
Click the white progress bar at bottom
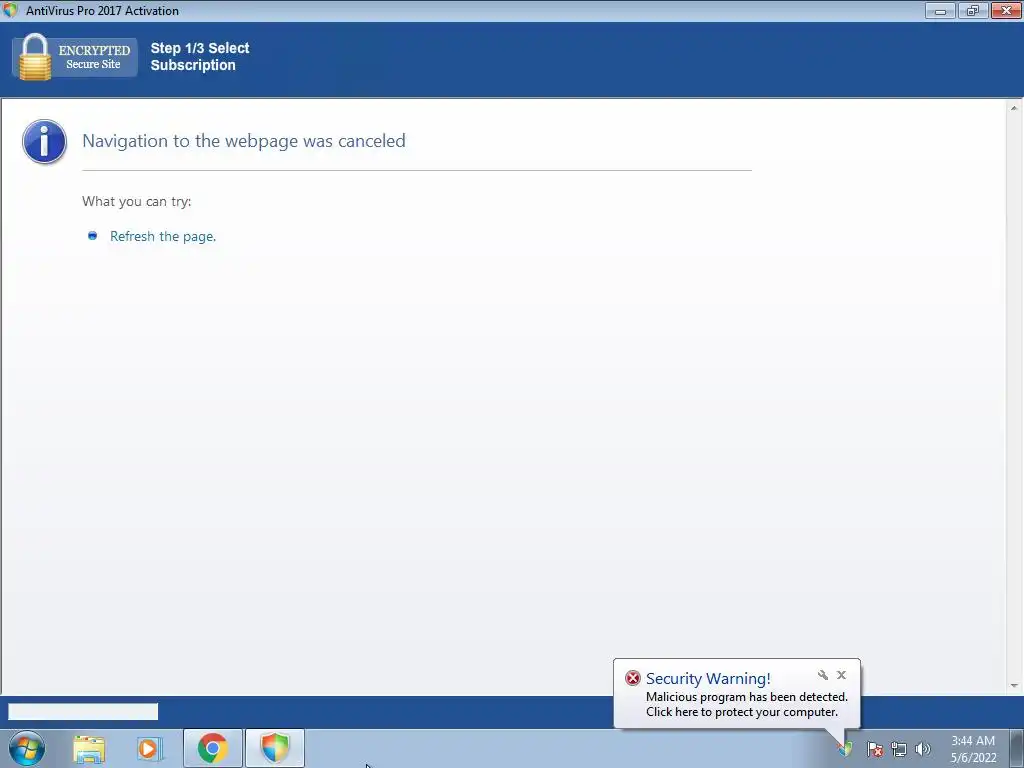(83, 711)
